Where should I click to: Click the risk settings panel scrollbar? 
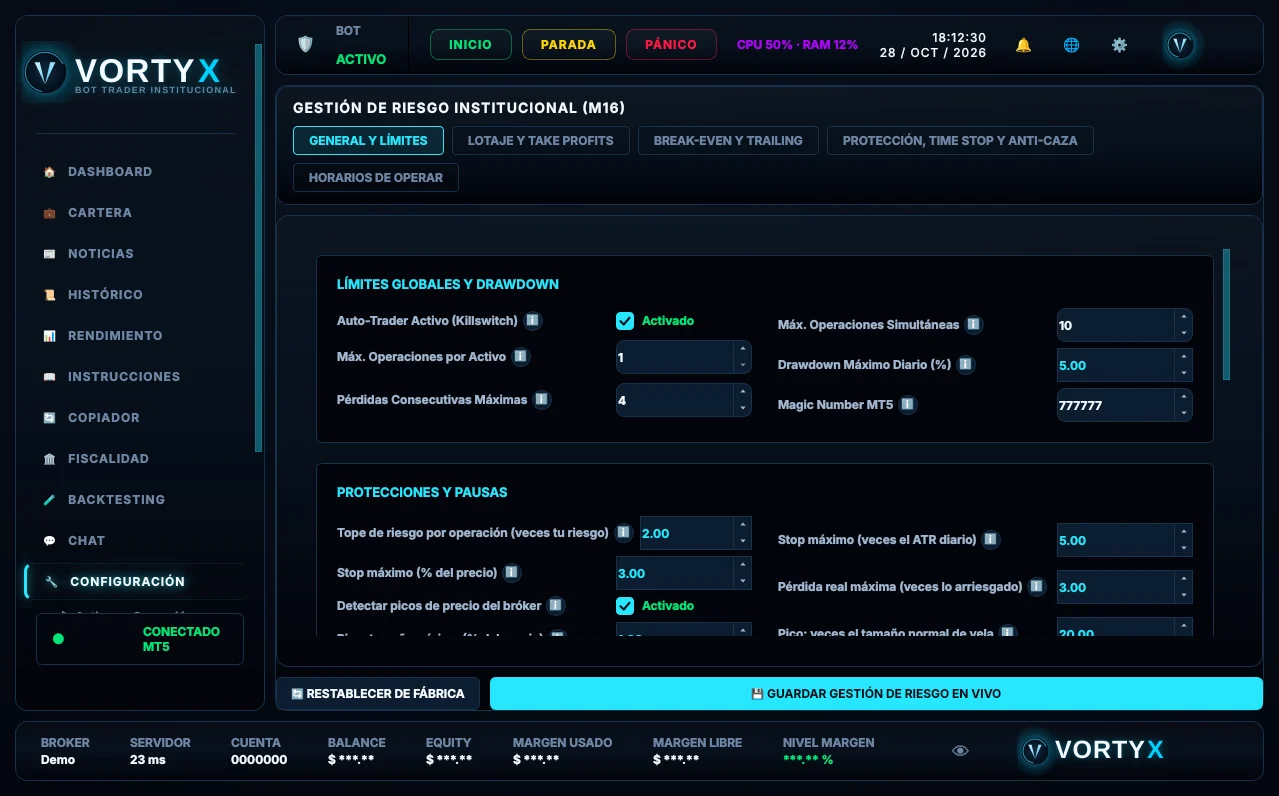click(1226, 314)
